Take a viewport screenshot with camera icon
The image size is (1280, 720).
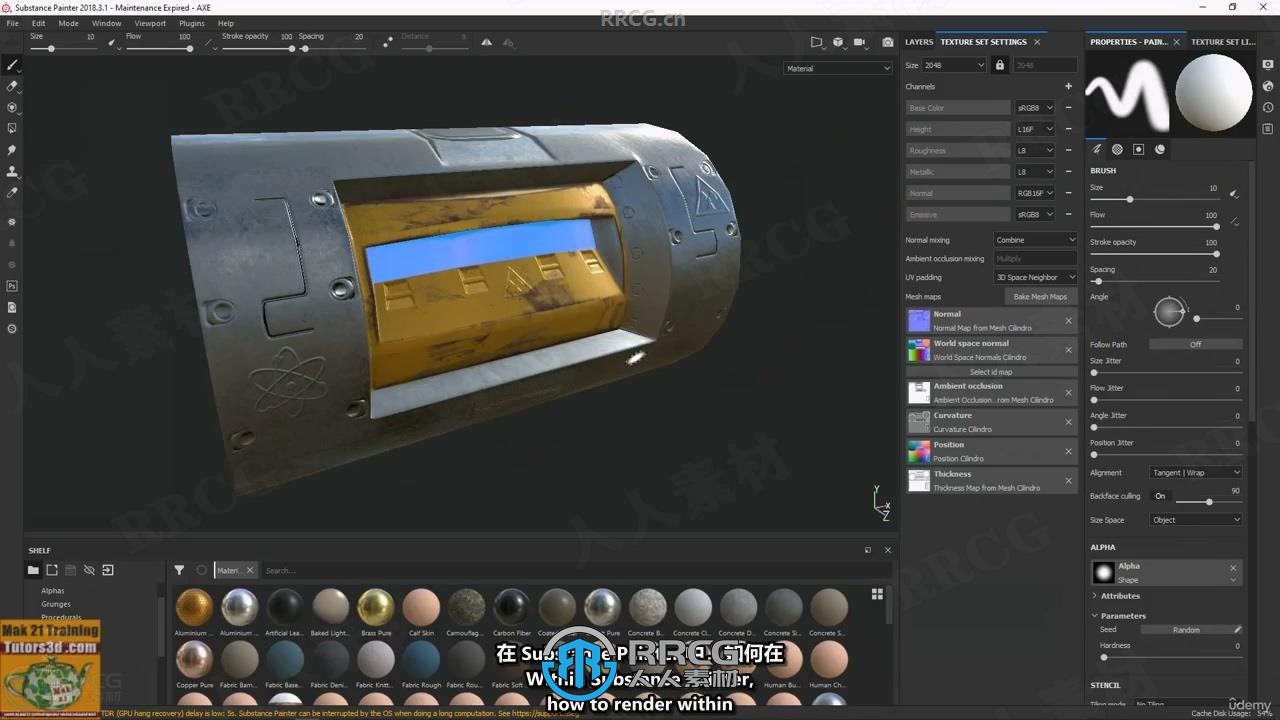[x=888, y=42]
